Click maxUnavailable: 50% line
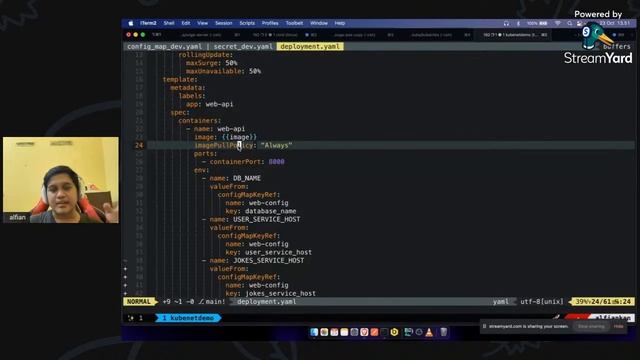The image size is (640, 360). pyautogui.click(x=223, y=71)
